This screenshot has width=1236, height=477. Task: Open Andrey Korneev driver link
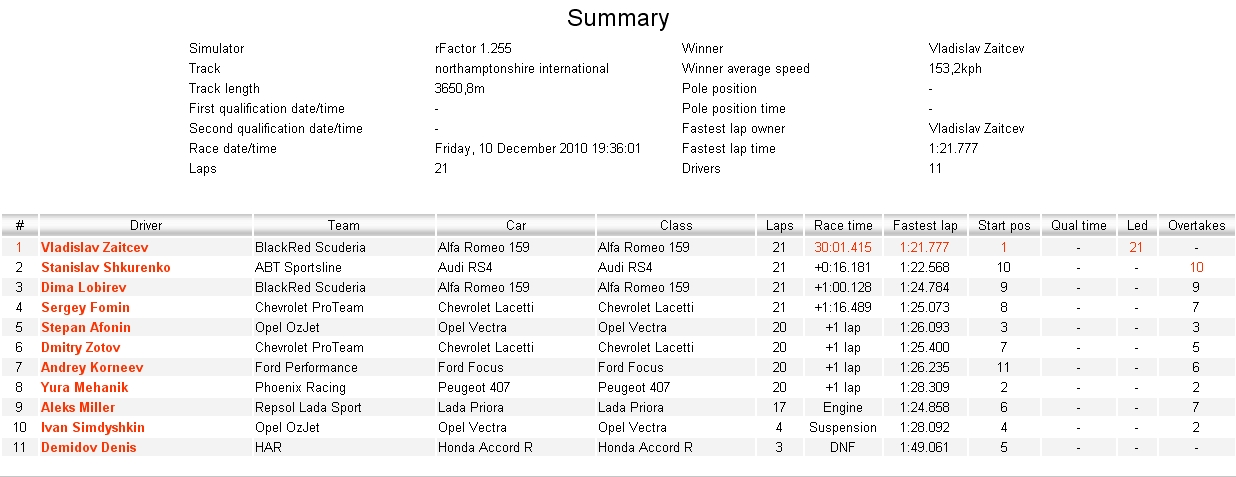92,367
